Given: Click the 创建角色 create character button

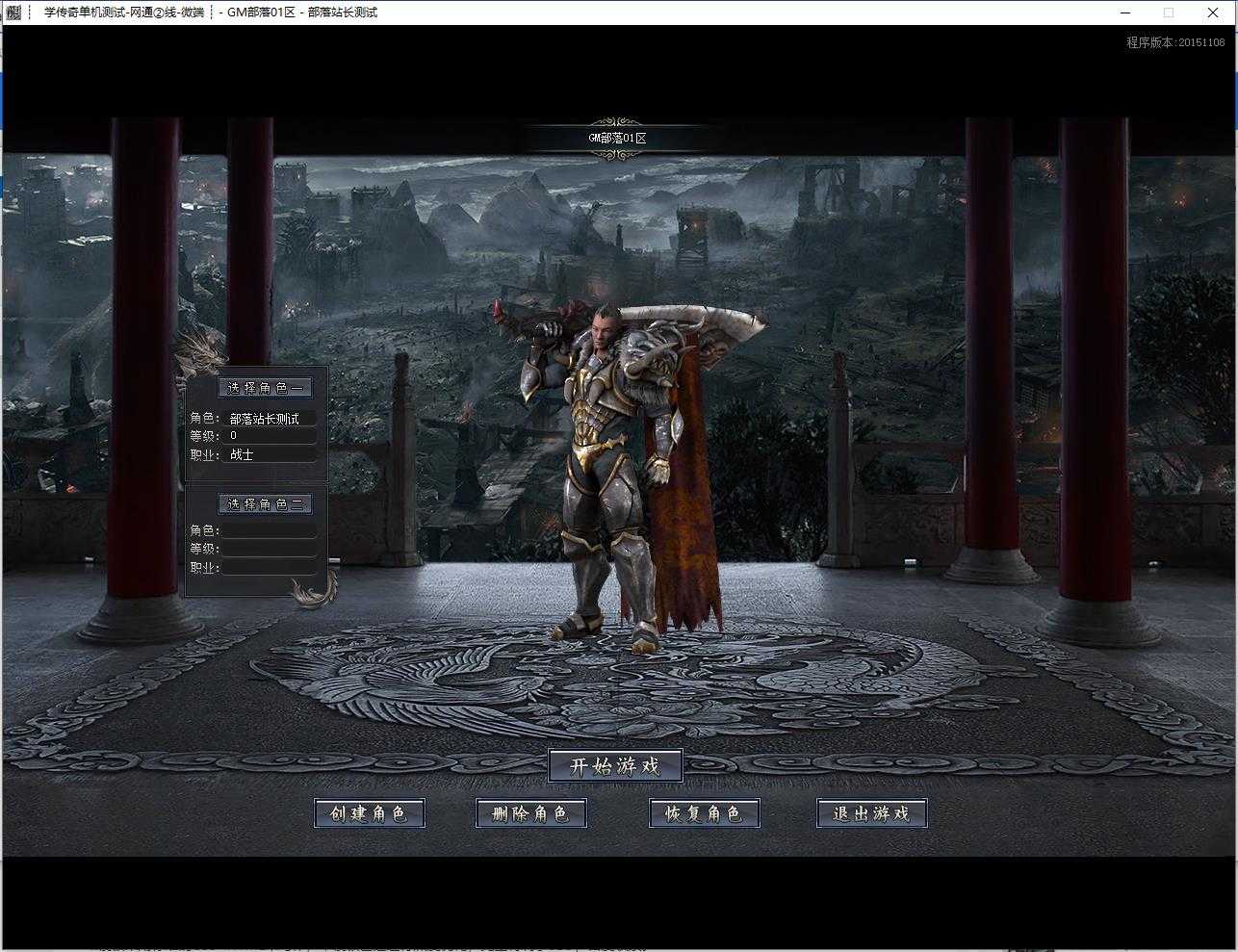Looking at the screenshot, I should tap(370, 813).
